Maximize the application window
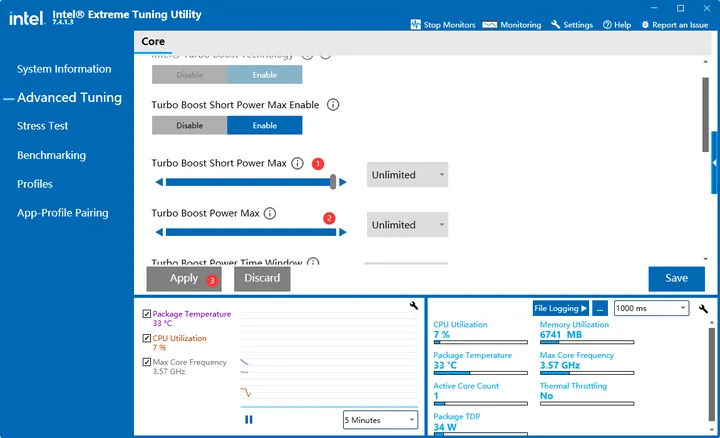 [681, 8]
